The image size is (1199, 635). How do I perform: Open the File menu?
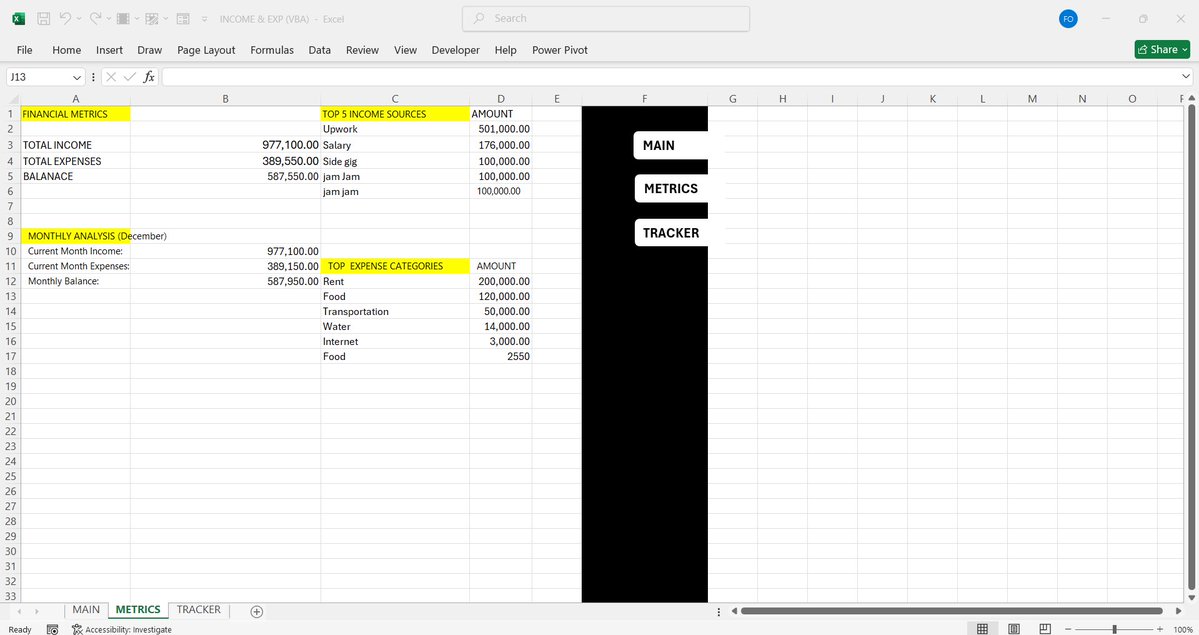(24, 50)
